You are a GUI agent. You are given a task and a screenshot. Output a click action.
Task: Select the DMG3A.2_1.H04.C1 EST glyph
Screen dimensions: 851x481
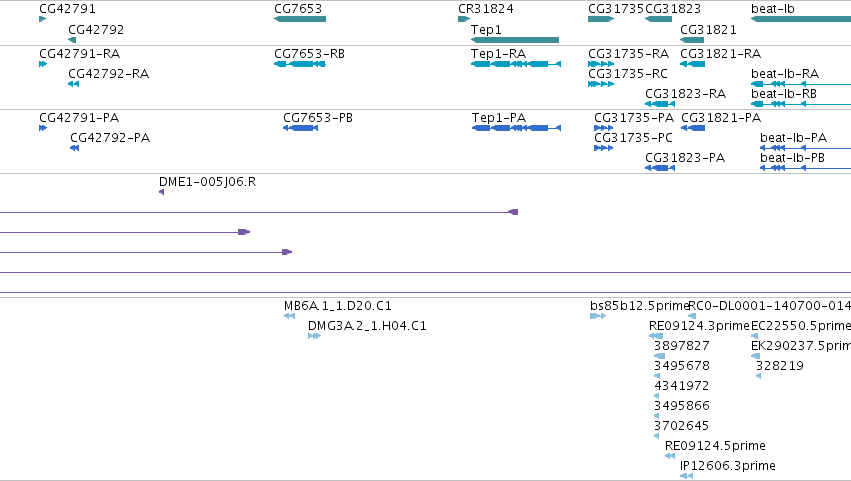click(314, 336)
